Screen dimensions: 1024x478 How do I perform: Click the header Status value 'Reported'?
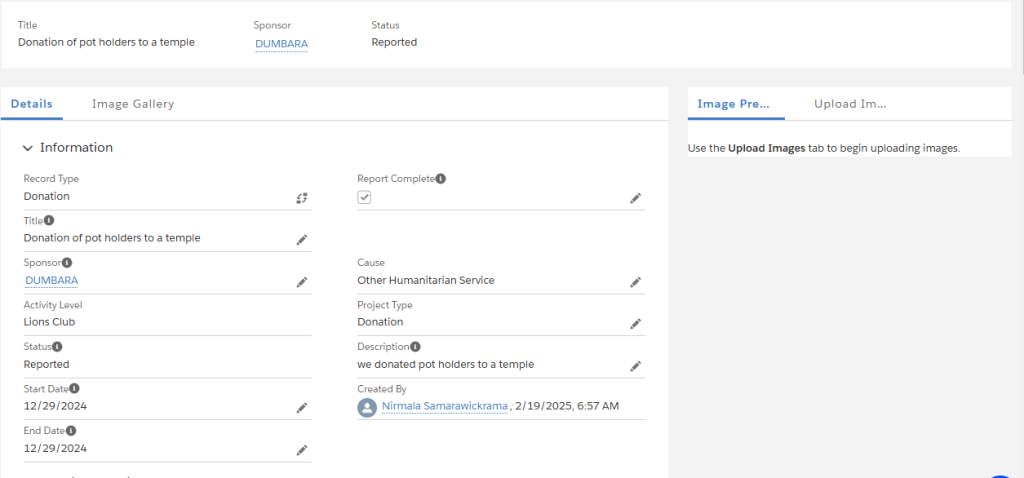pyautogui.click(x=394, y=42)
